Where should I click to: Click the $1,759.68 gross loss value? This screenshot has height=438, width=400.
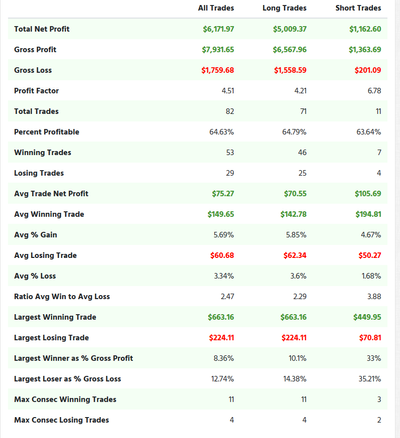tap(218, 70)
